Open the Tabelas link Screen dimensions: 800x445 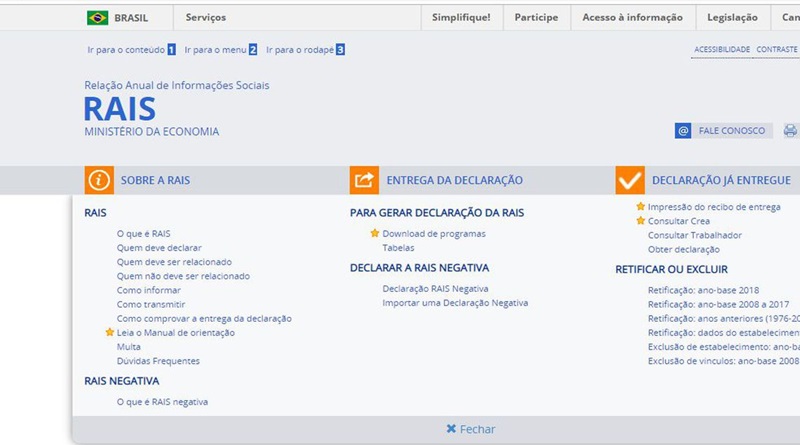[x=398, y=248]
